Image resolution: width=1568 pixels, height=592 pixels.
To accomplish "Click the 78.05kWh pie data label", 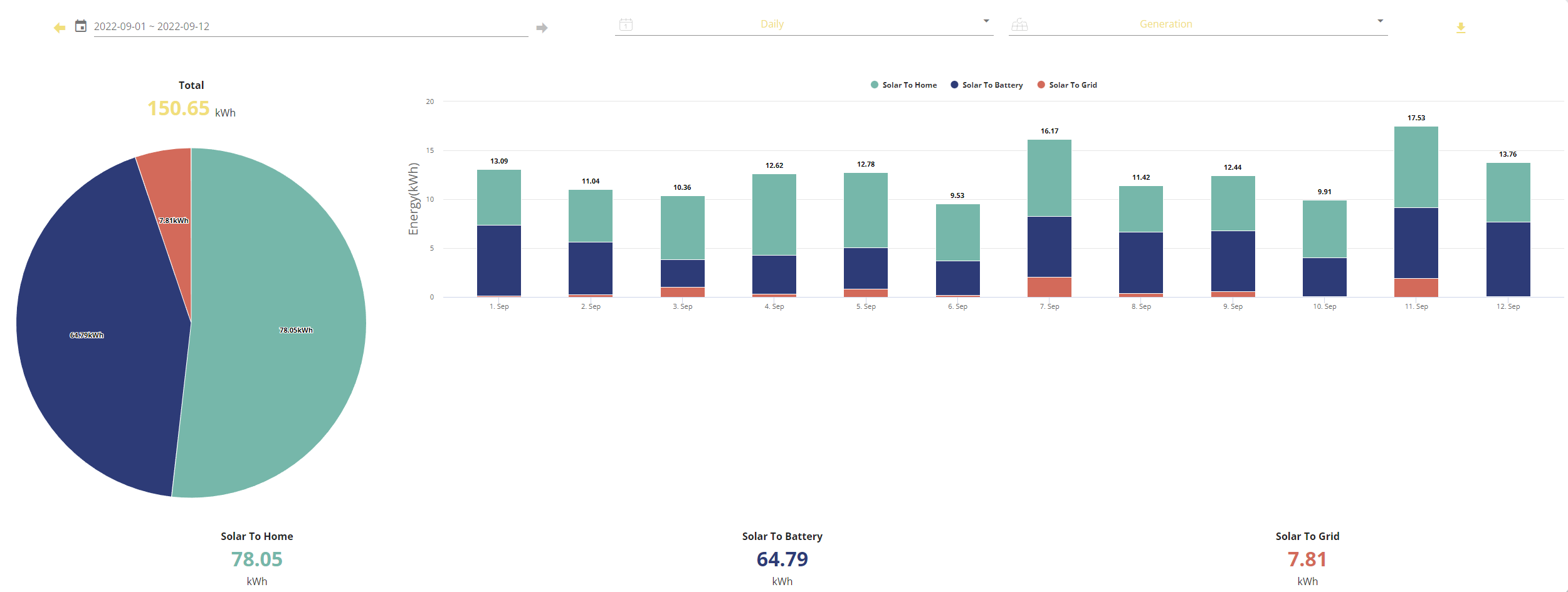I will (296, 330).
